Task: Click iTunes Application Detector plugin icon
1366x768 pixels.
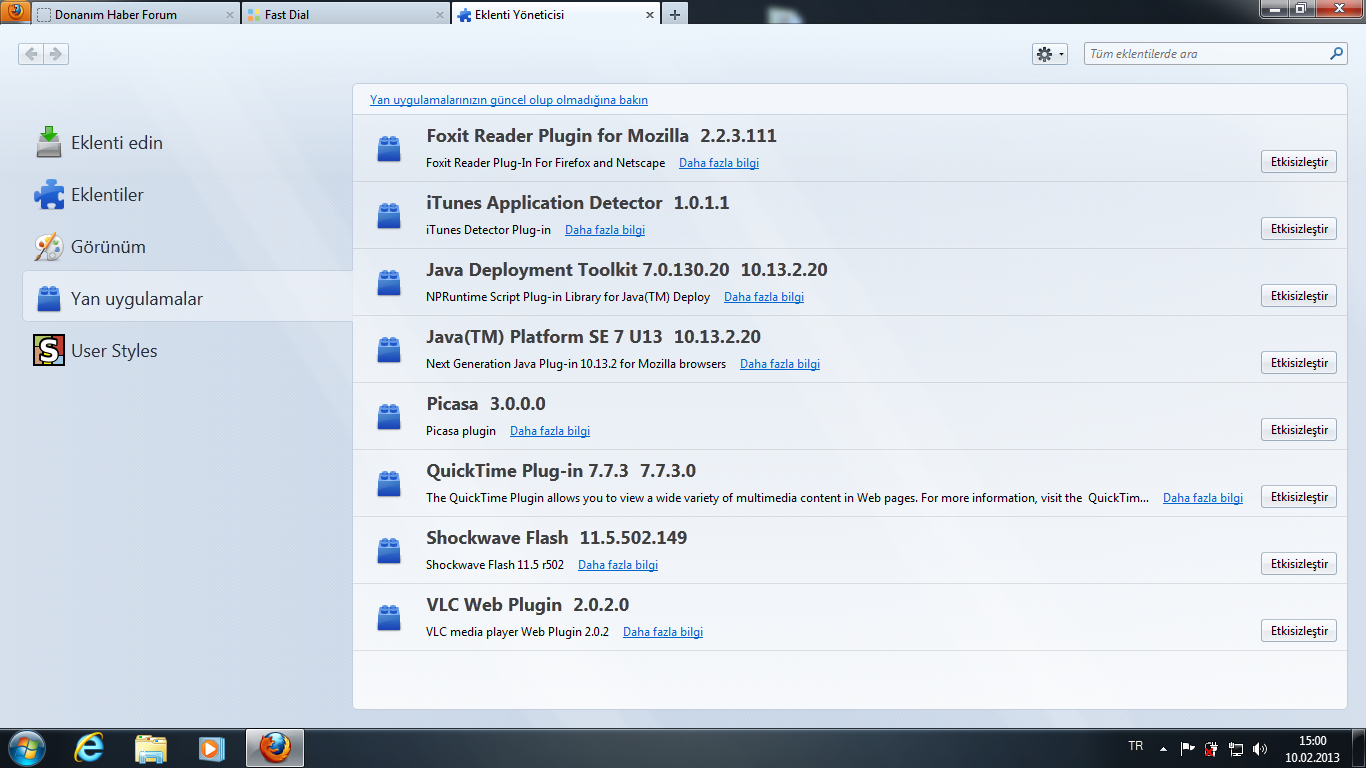Action: [389, 215]
